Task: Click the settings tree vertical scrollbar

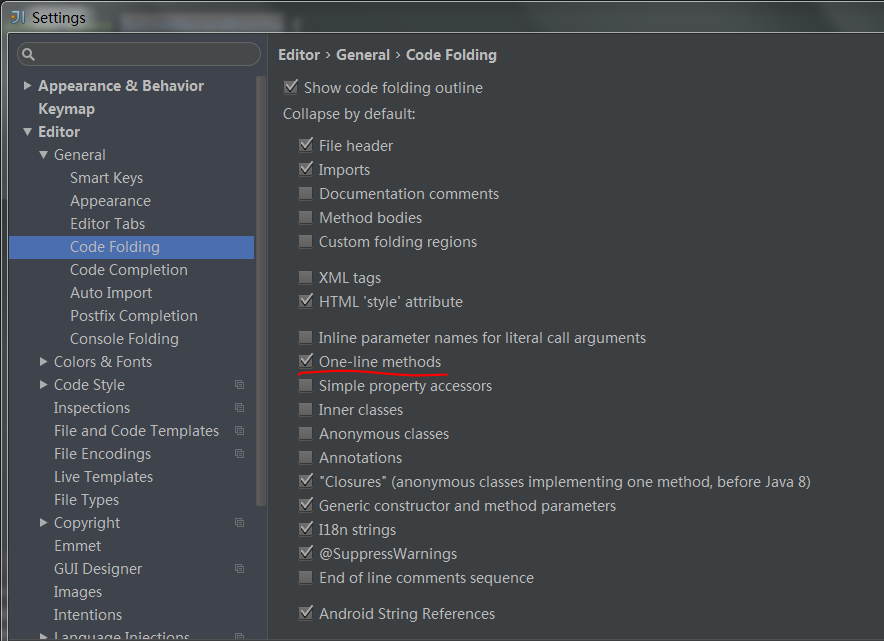Action: point(260,291)
